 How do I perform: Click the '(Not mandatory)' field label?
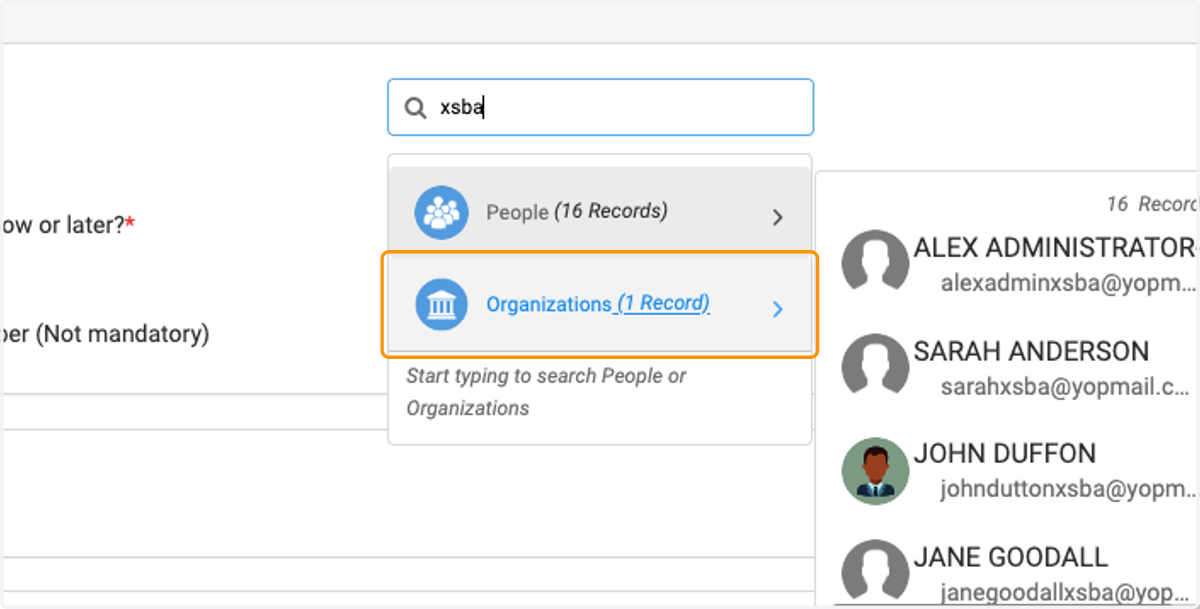[x=122, y=334]
